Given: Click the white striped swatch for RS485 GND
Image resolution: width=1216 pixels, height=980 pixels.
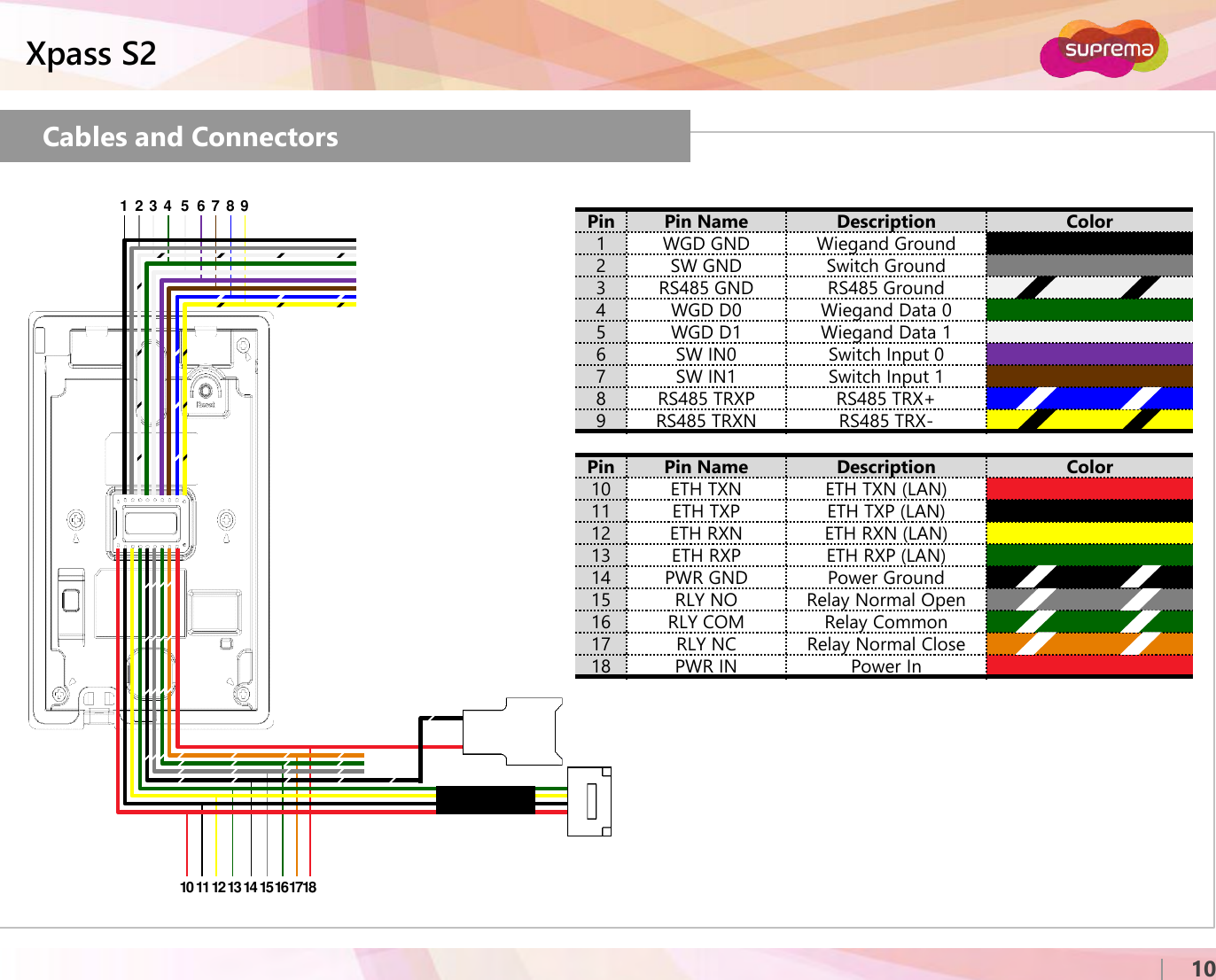Looking at the screenshot, I should coord(1089,288).
